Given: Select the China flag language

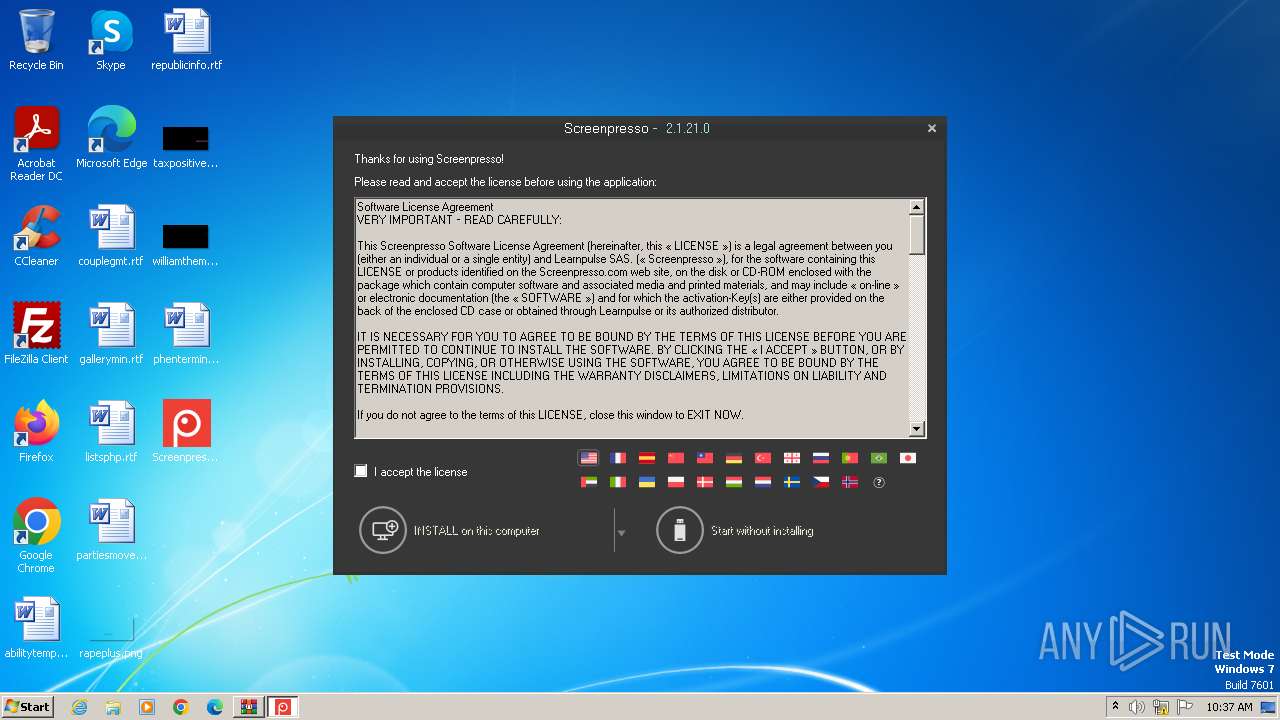Looking at the screenshot, I should pyautogui.click(x=676, y=458).
